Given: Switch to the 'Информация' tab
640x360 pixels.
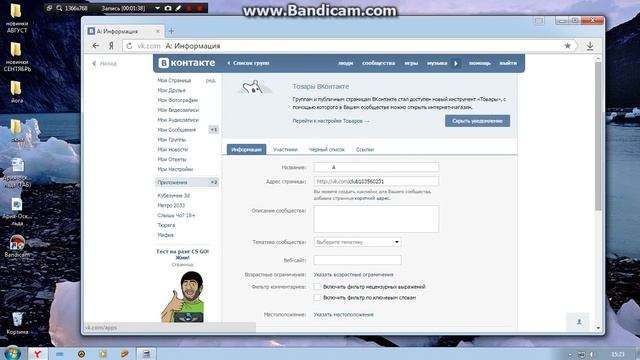Looking at the screenshot, I should pyautogui.click(x=246, y=149).
